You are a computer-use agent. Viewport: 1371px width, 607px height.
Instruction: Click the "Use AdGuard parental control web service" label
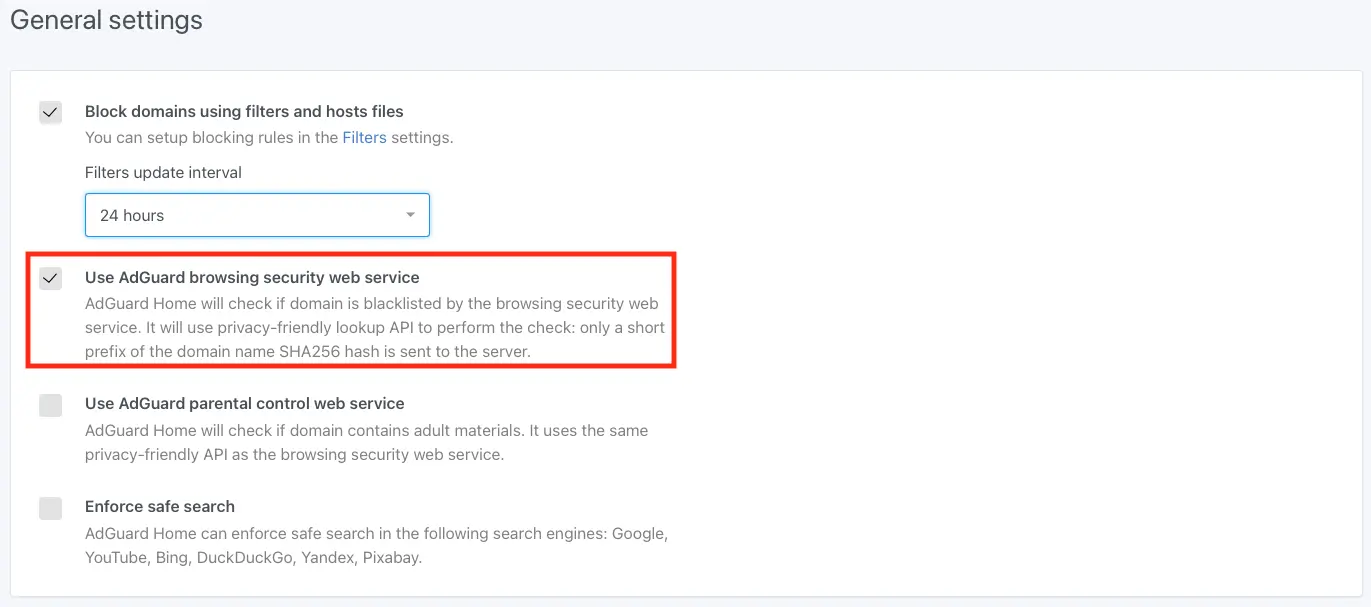point(244,404)
